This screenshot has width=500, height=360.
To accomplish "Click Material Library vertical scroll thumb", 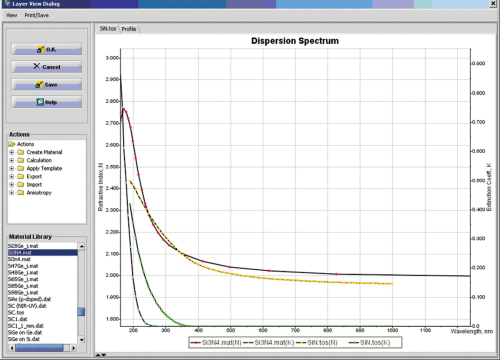I will point(81,312).
